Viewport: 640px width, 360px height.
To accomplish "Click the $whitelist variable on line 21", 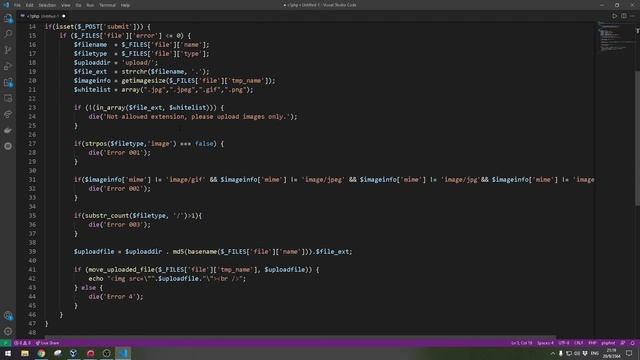I will tap(92, 90).
